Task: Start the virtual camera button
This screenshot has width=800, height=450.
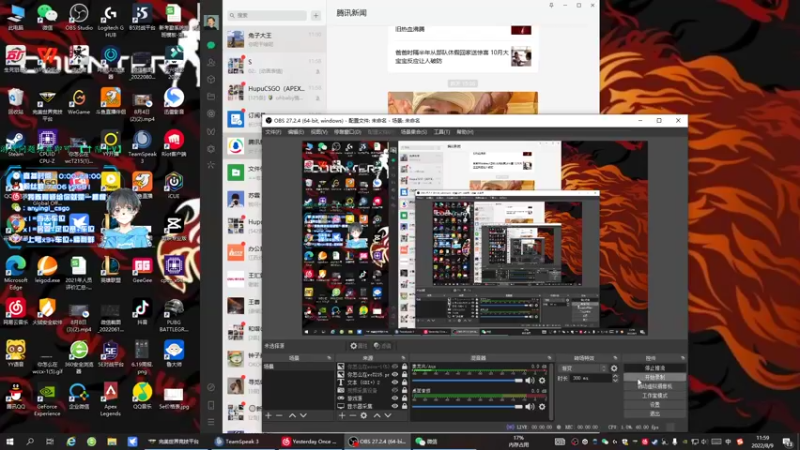Action: pyautogui.click(x=655, y=386)
